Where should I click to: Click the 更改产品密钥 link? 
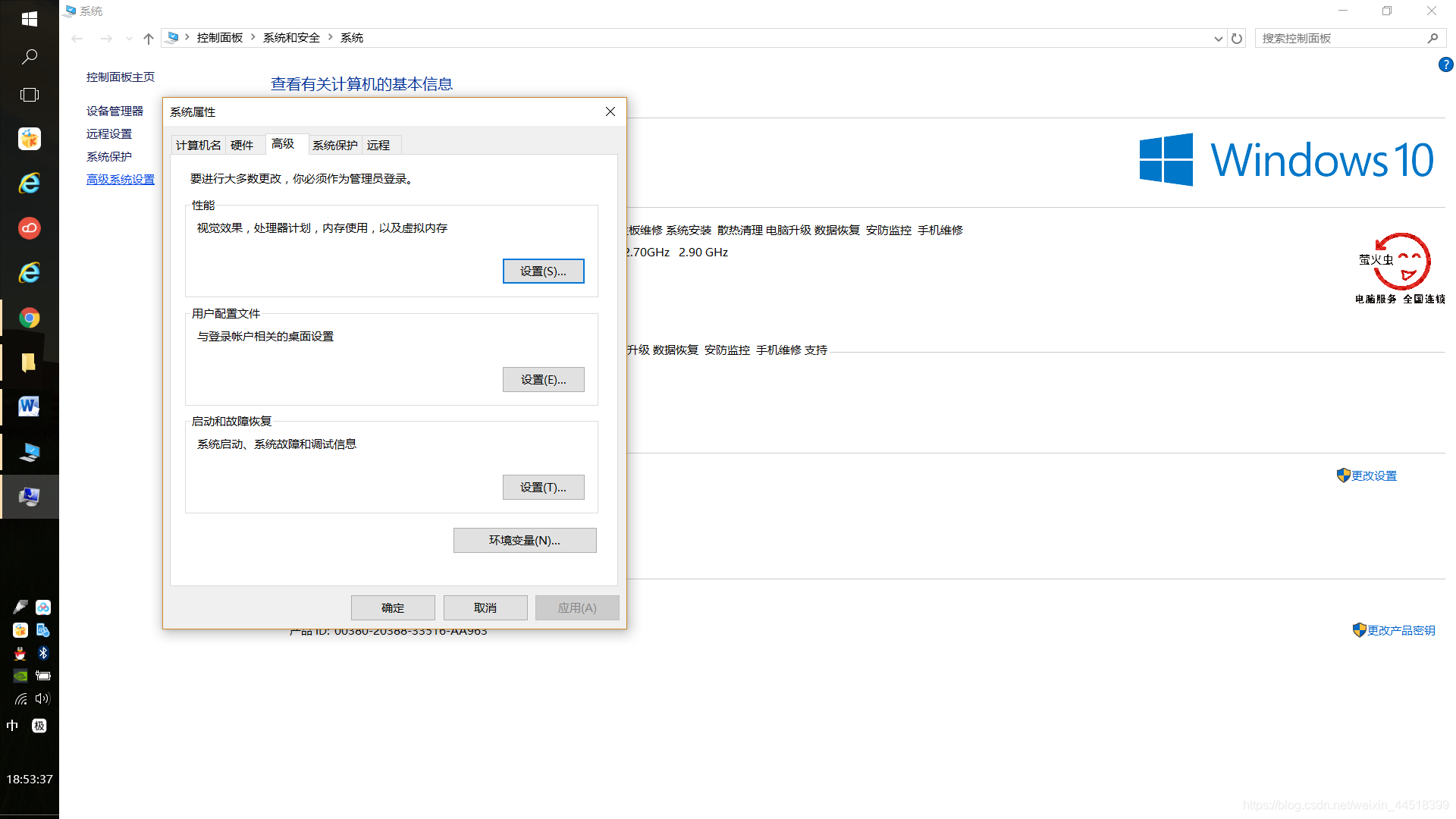pos(1401,630)
